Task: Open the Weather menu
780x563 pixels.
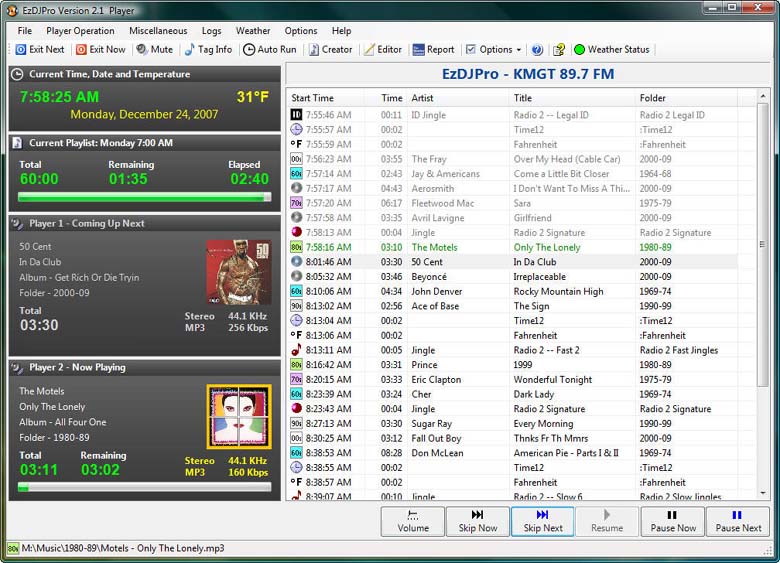Action: [253, 31]
